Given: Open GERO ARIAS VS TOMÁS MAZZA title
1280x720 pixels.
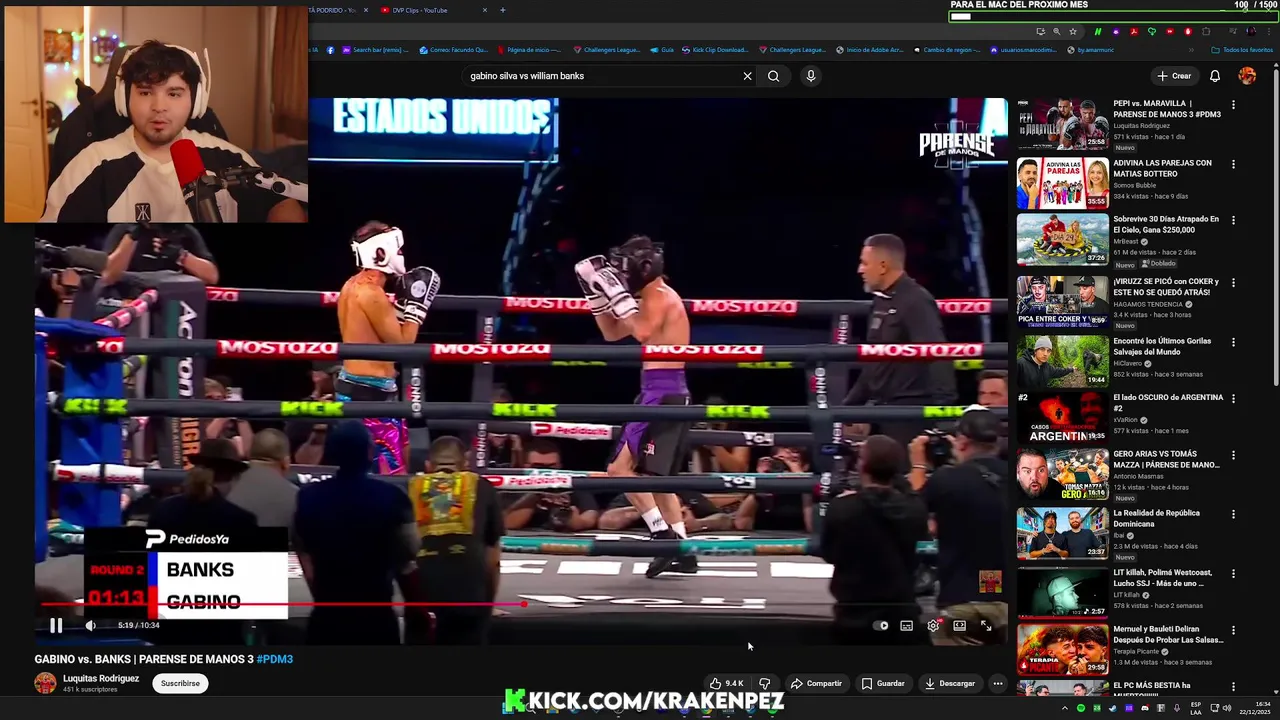Looking at the screenshot, I should (x=1166, y=460).
